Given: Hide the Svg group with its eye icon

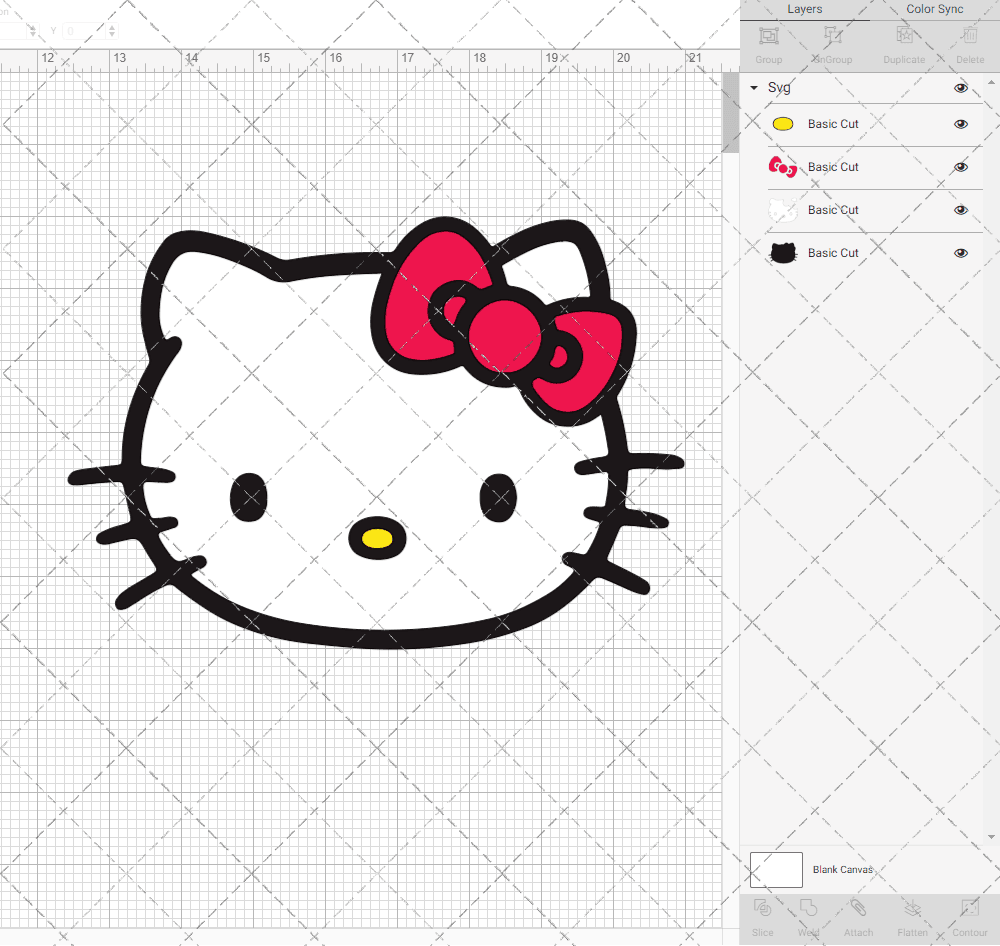Looking at the screenshot, I should pos(960,88).
